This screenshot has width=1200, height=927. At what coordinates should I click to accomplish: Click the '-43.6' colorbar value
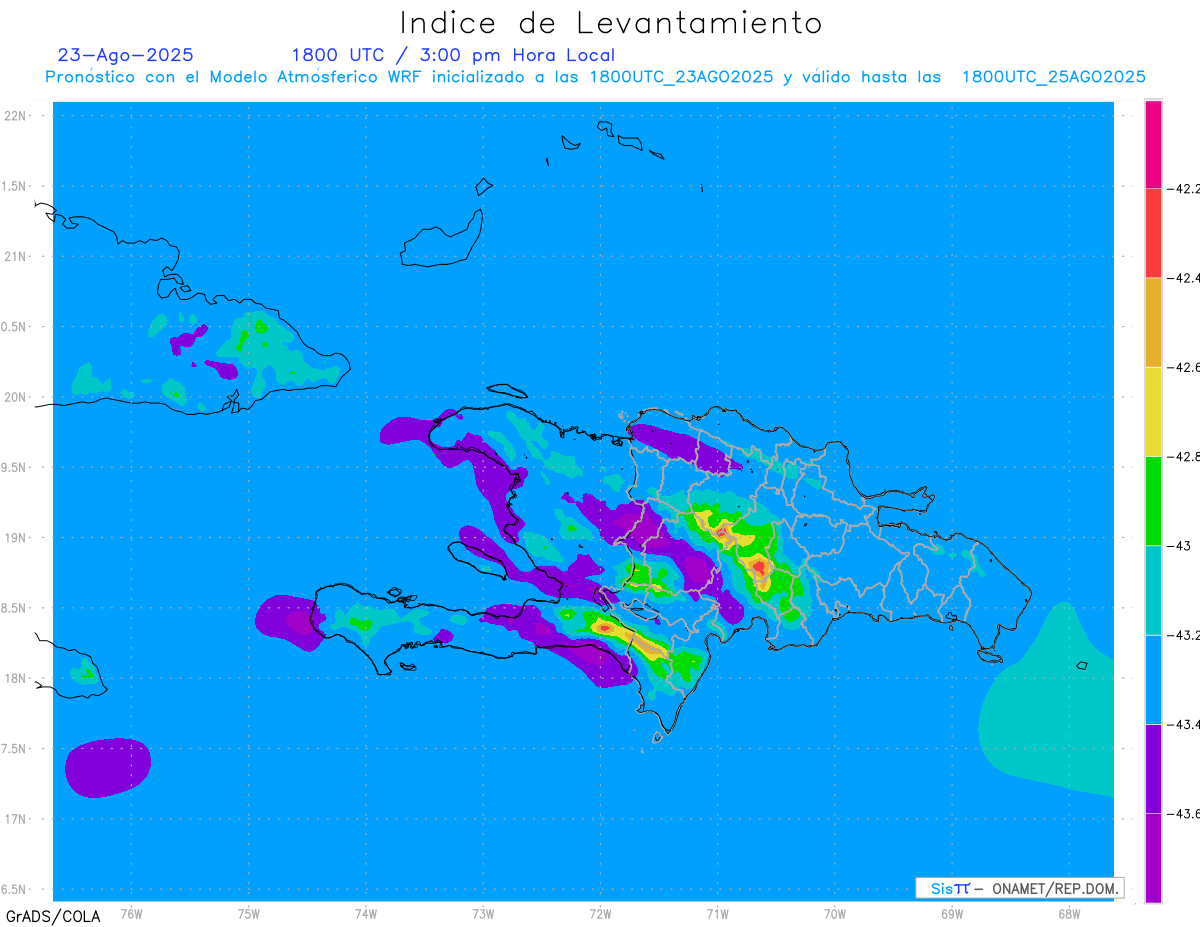1185,814
